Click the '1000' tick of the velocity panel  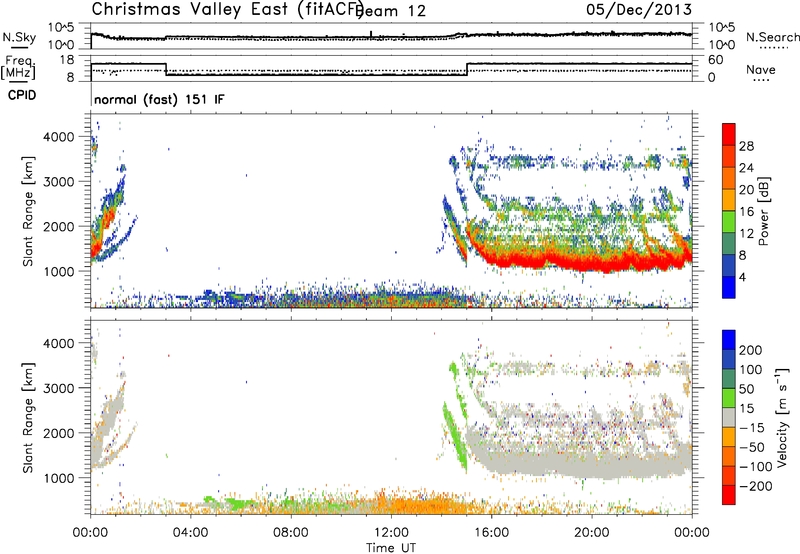59,478
